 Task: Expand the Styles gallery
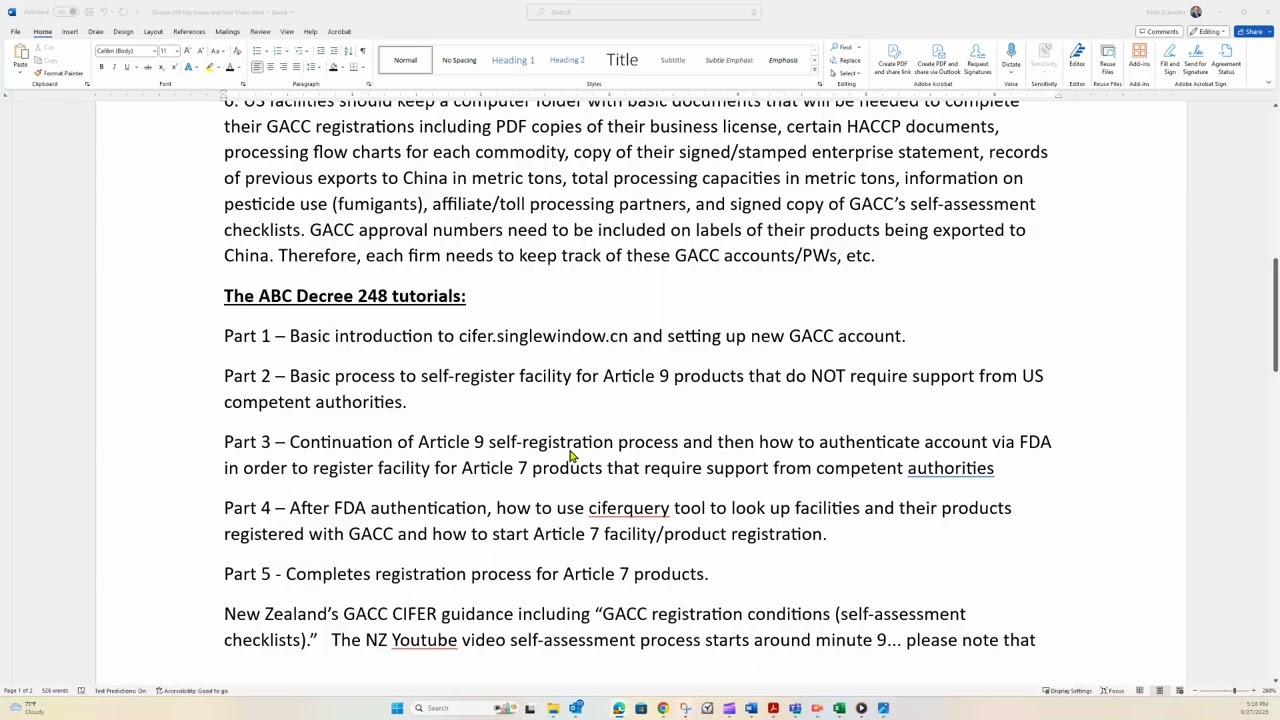coord(814,72)
